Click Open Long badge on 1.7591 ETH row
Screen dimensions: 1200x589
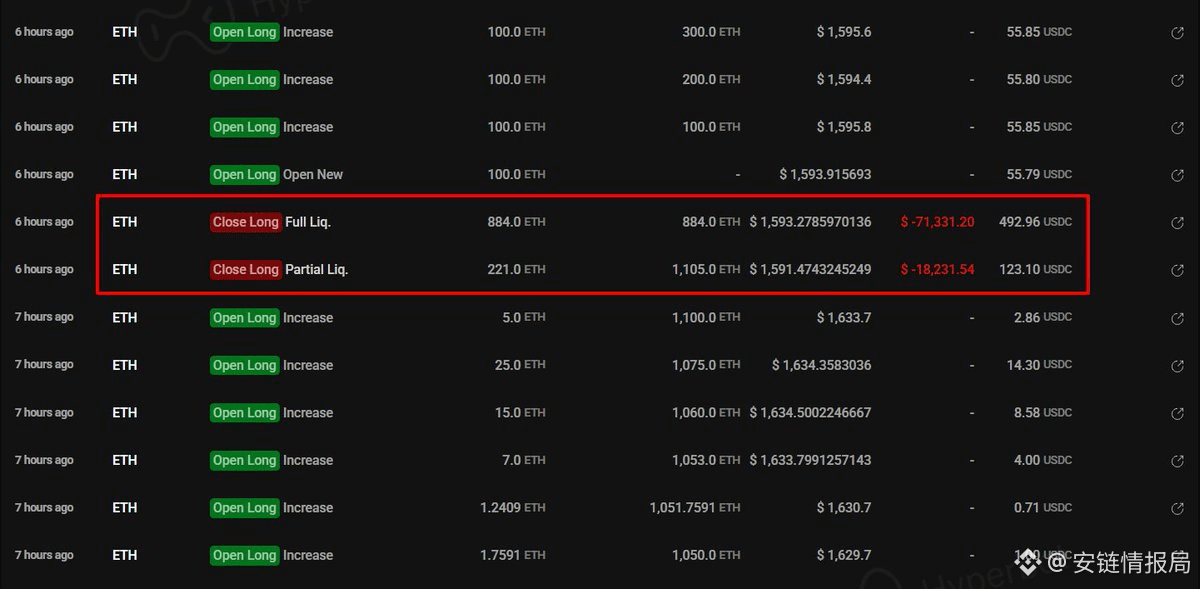click(x=244, y=555)
